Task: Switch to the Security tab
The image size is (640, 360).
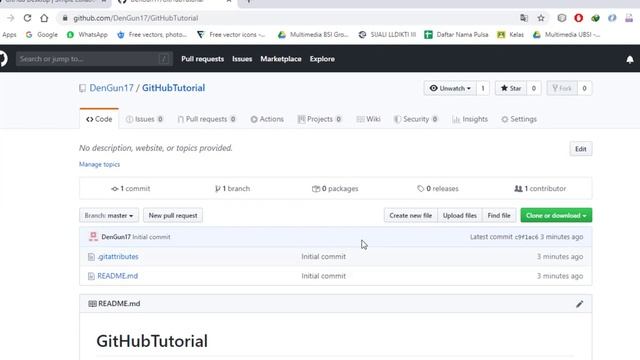Action: [x=416, y=119]
